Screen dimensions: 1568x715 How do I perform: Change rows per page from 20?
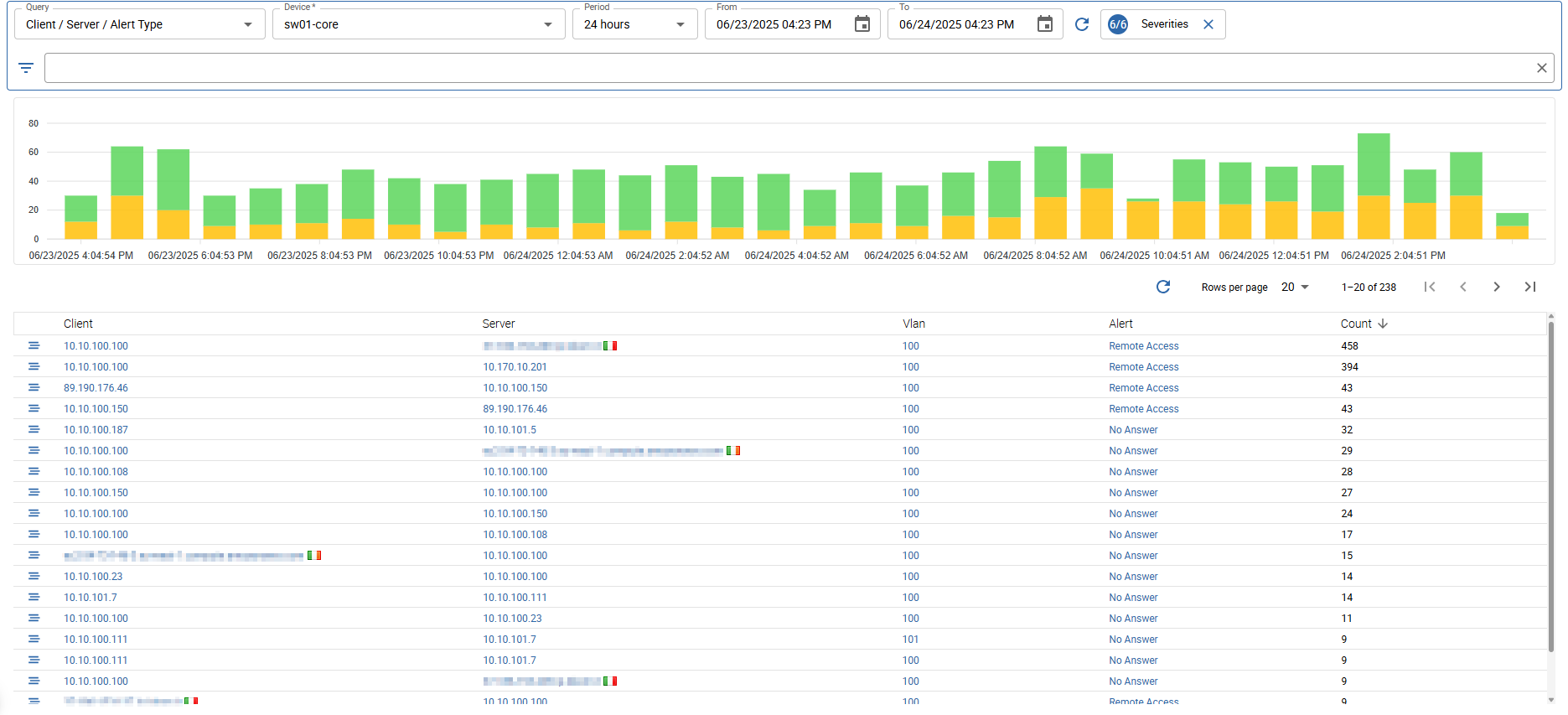[1295, 287]
